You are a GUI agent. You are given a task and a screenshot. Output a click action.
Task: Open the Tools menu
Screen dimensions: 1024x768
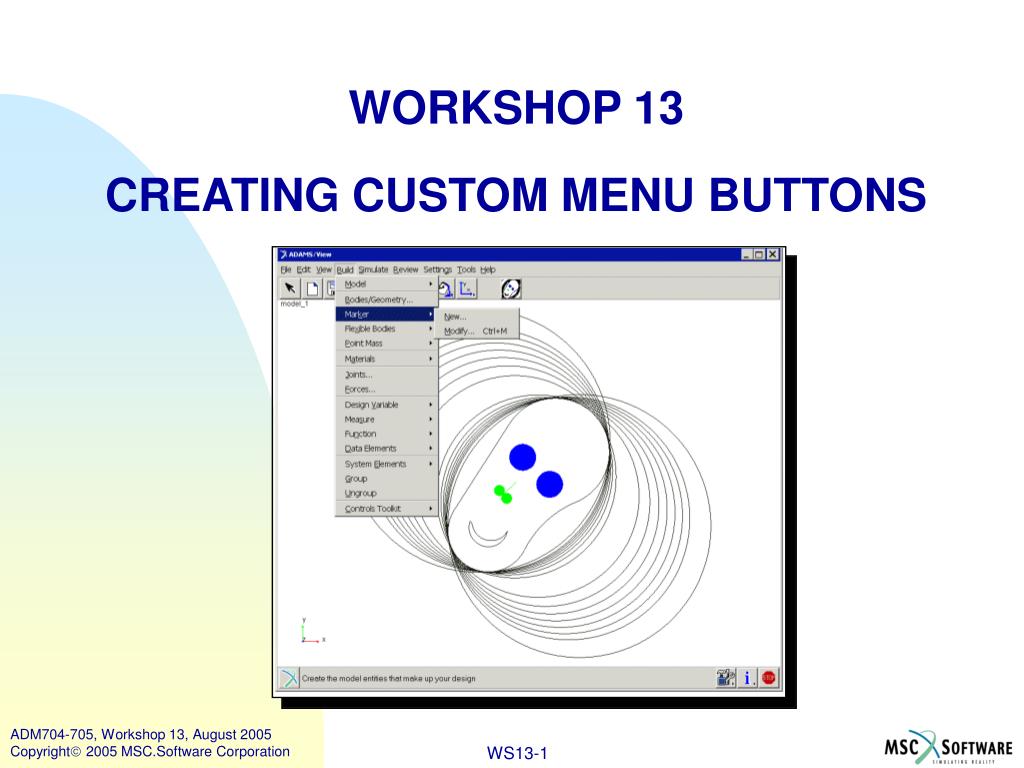click(x=466, y=269)
